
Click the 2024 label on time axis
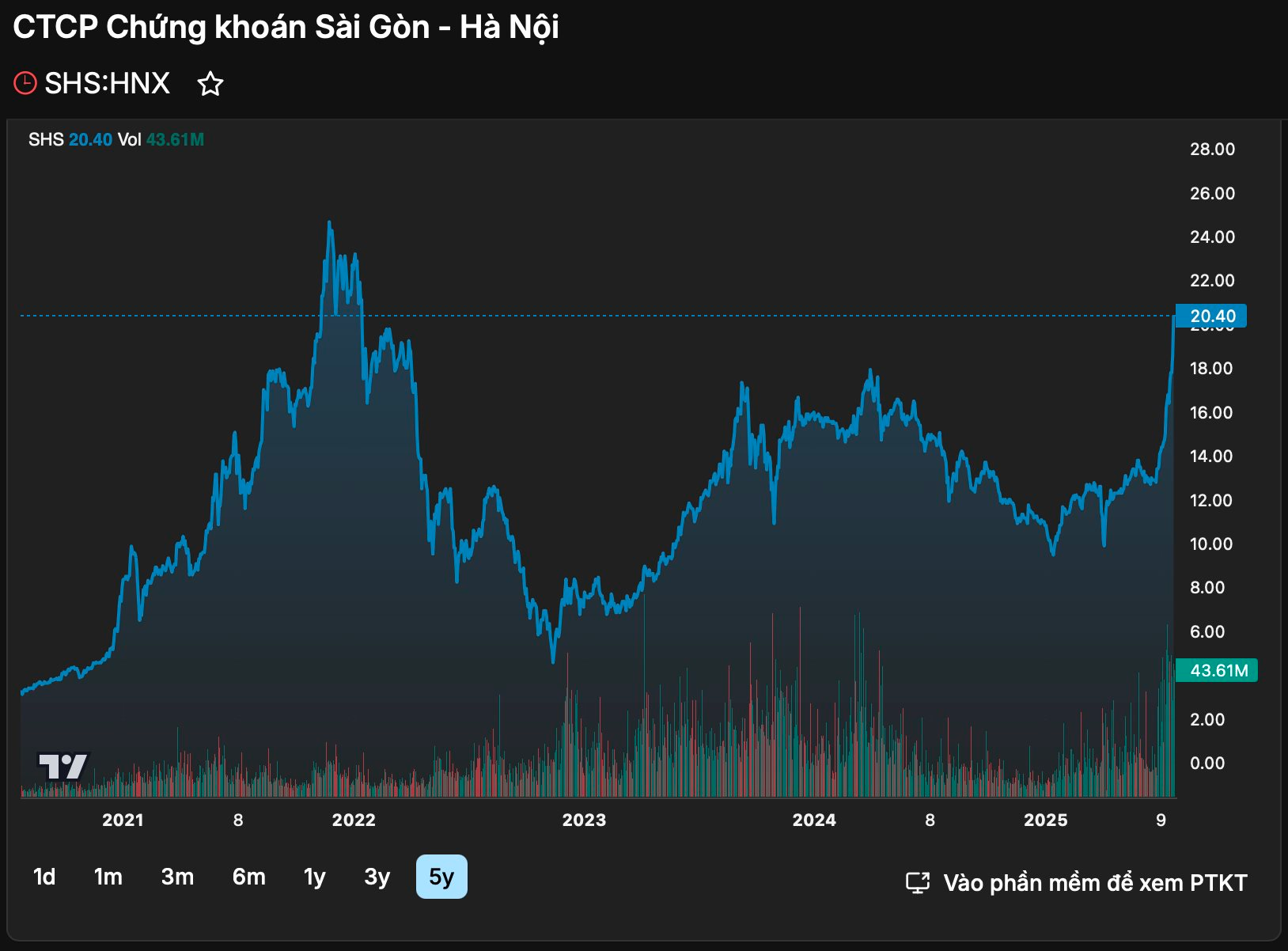[x=814, y=820]
